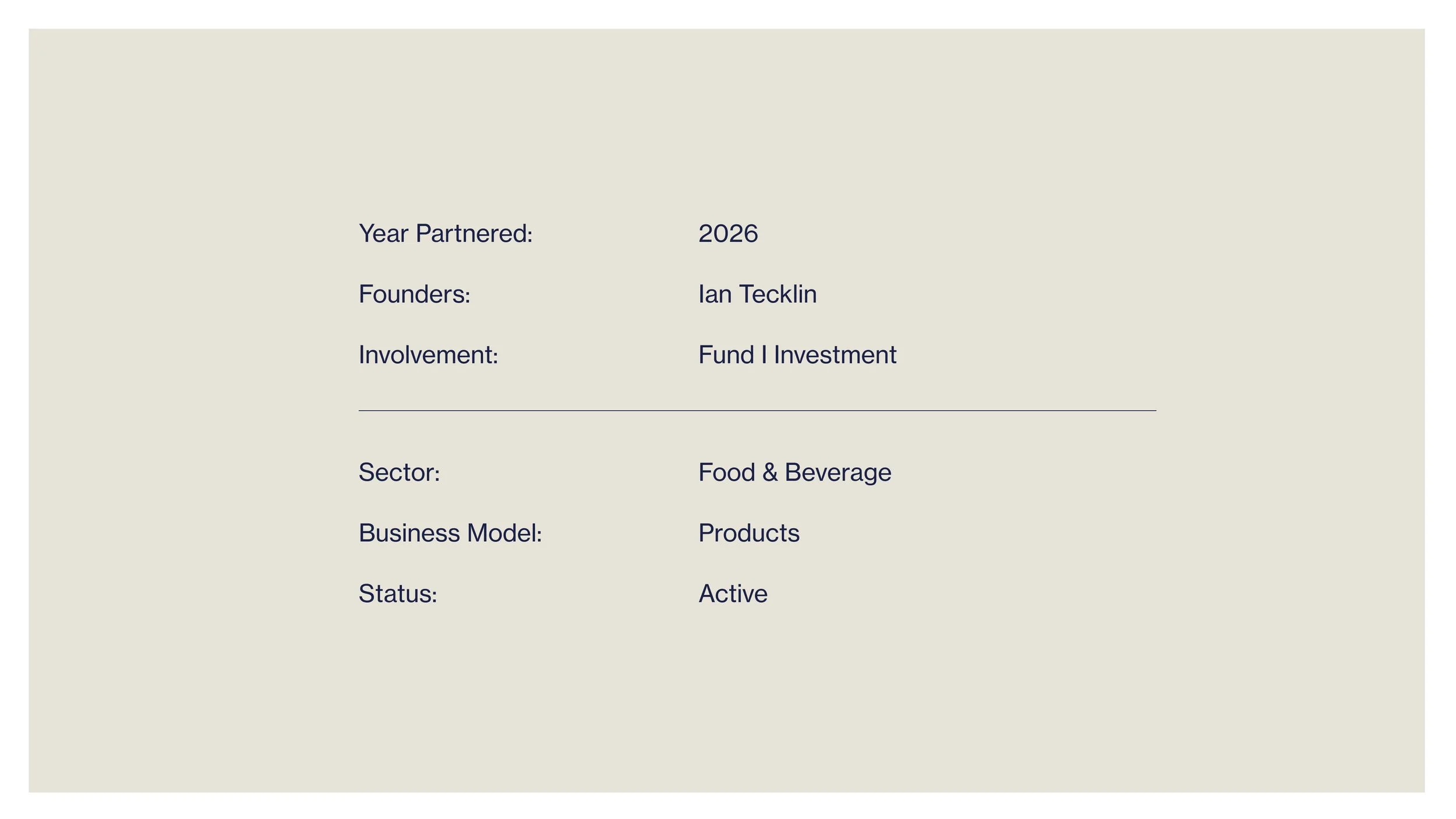The height and width of the screenshot is (819, 1456).
Task: Click the Founders label
Action: pos(414,294)
